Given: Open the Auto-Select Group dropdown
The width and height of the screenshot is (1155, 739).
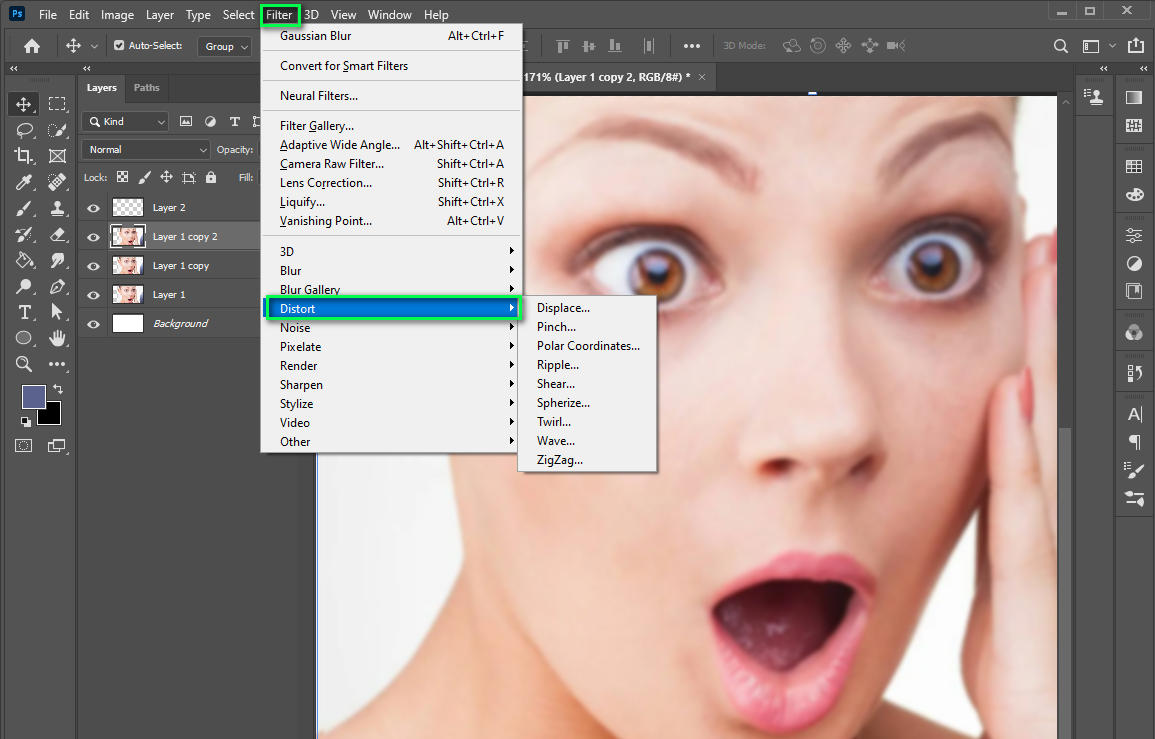Looking at the screenshot, I should pos(224,45).
